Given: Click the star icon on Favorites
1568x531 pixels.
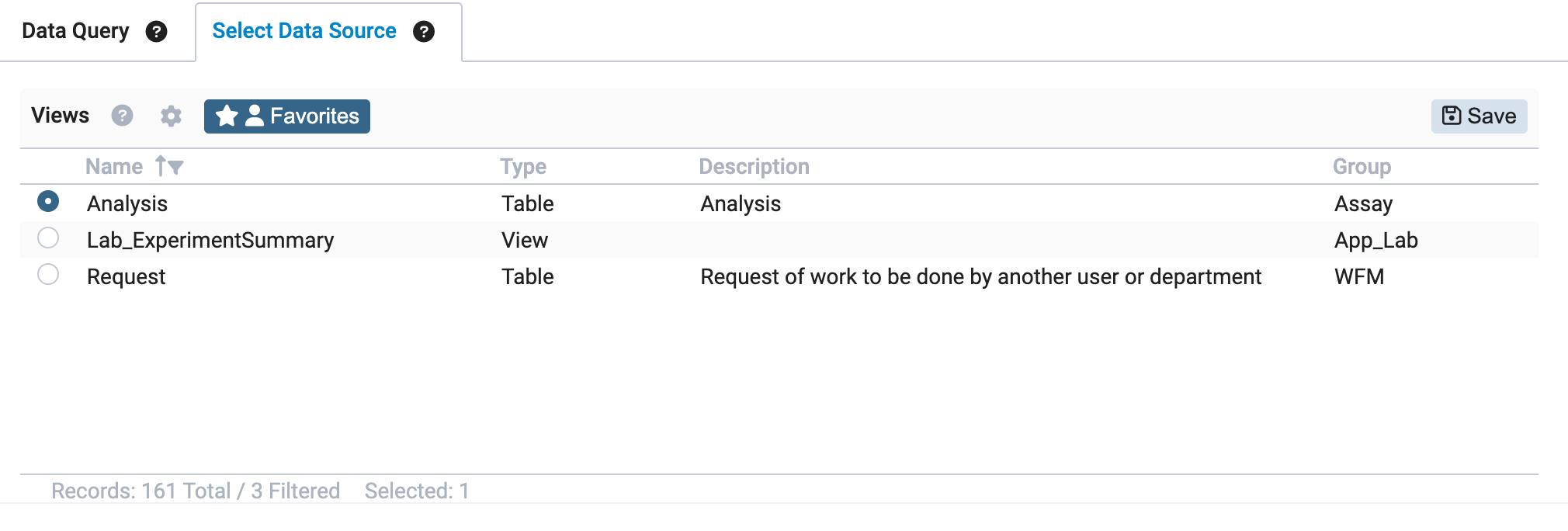Looking at the screenshot, I should point(227,116).
